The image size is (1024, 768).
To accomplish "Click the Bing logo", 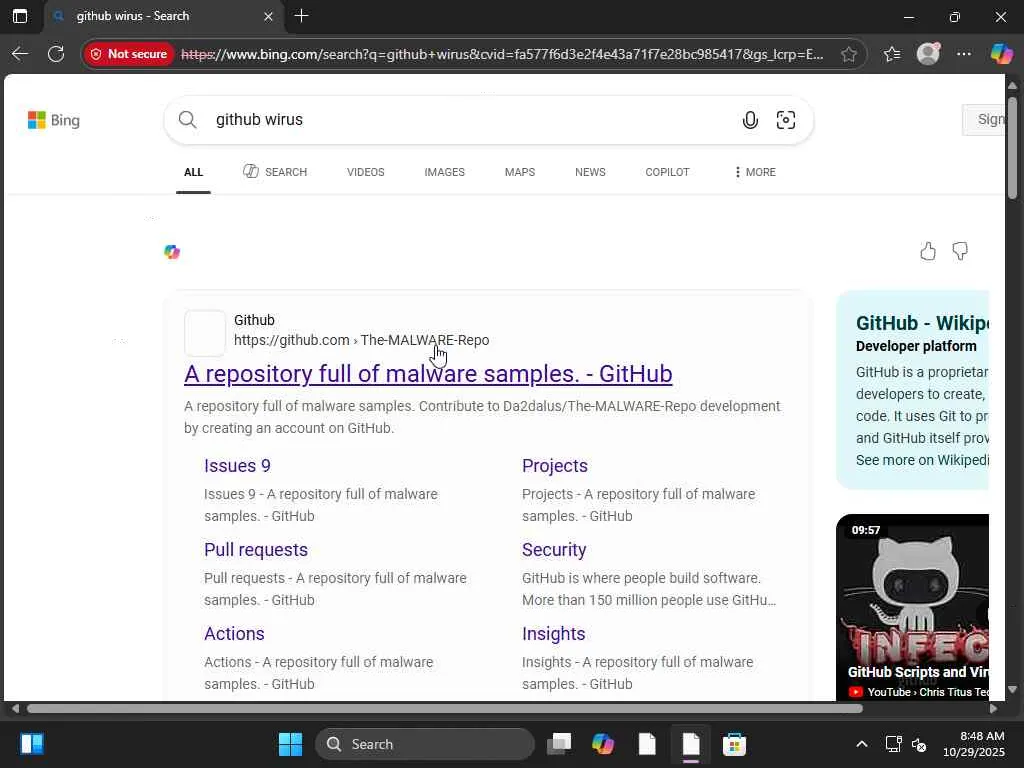I will pyautogui.click(x=54, y=120).
